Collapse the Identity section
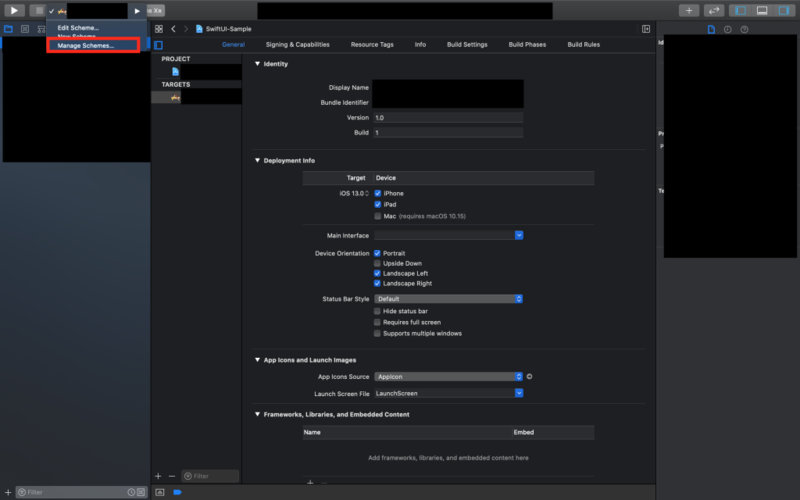 tap(257, 64)
